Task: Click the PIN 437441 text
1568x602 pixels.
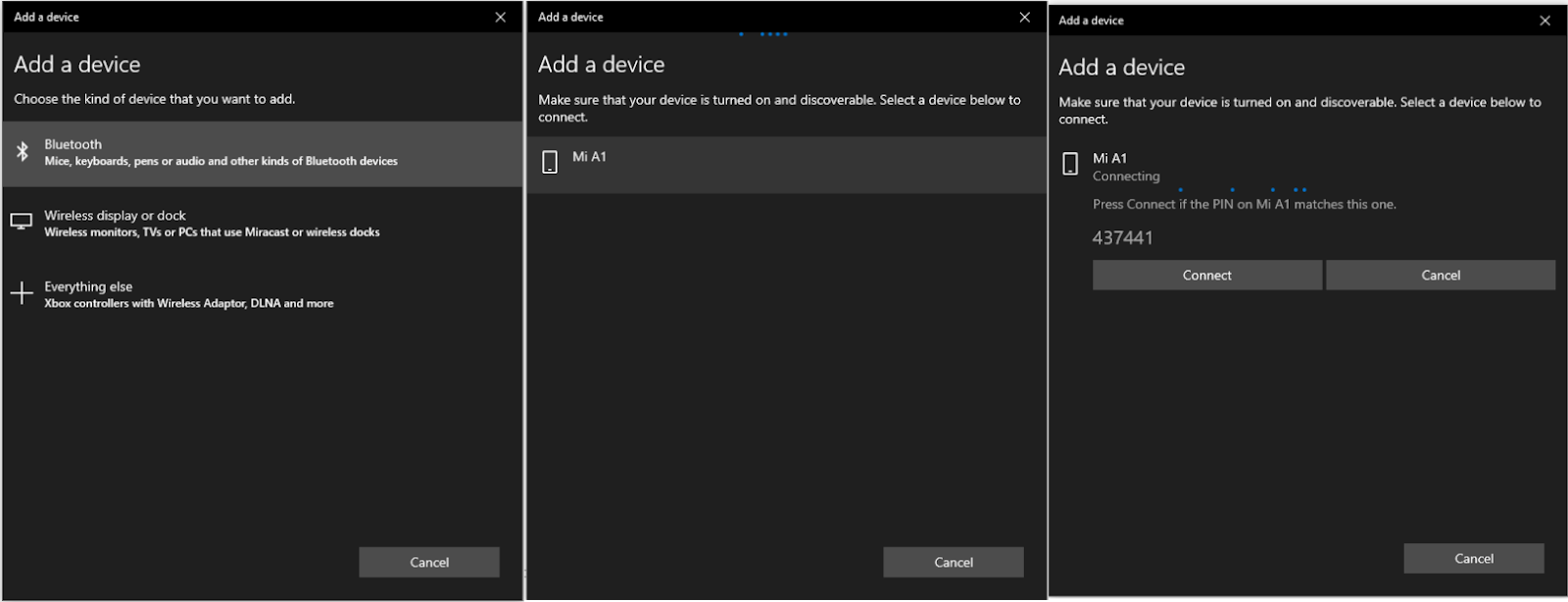Action: coord(1123,237)
